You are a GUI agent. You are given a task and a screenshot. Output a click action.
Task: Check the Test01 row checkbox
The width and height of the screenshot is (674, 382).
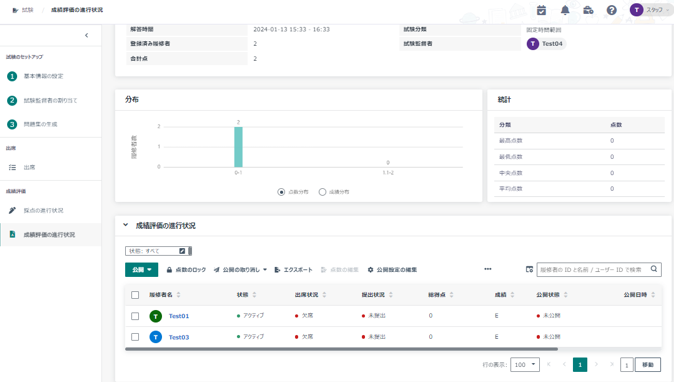[x=135, y=316]
